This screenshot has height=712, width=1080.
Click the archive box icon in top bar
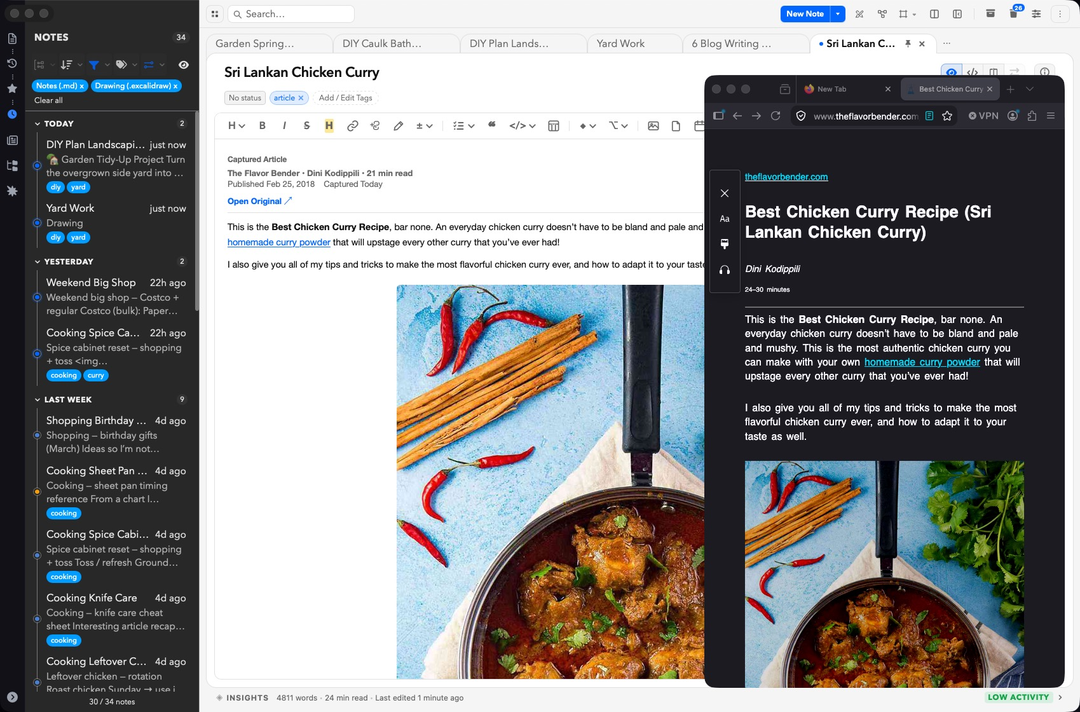(990, 14)
